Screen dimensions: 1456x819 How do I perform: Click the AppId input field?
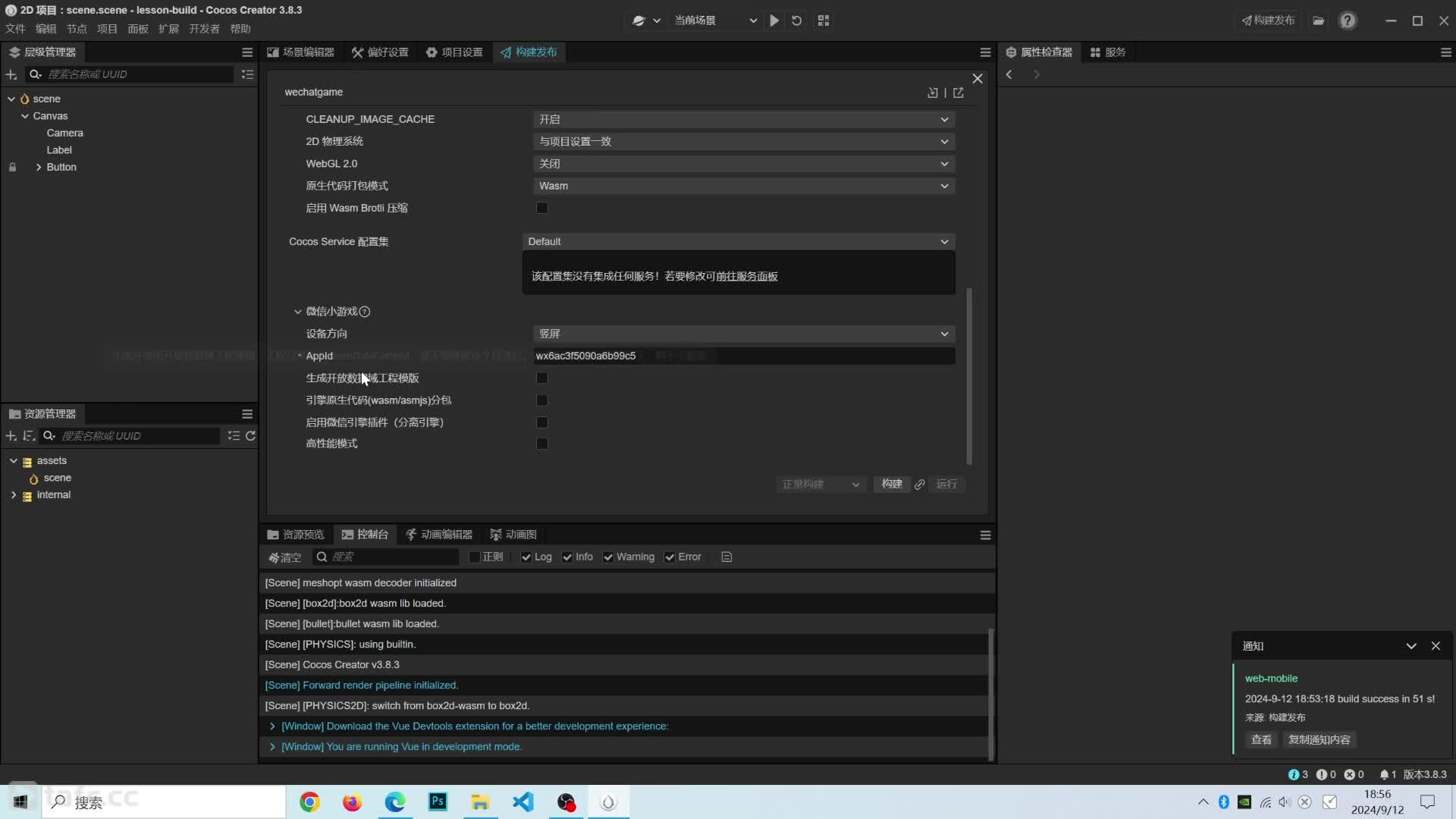click(x=744, y=356)
